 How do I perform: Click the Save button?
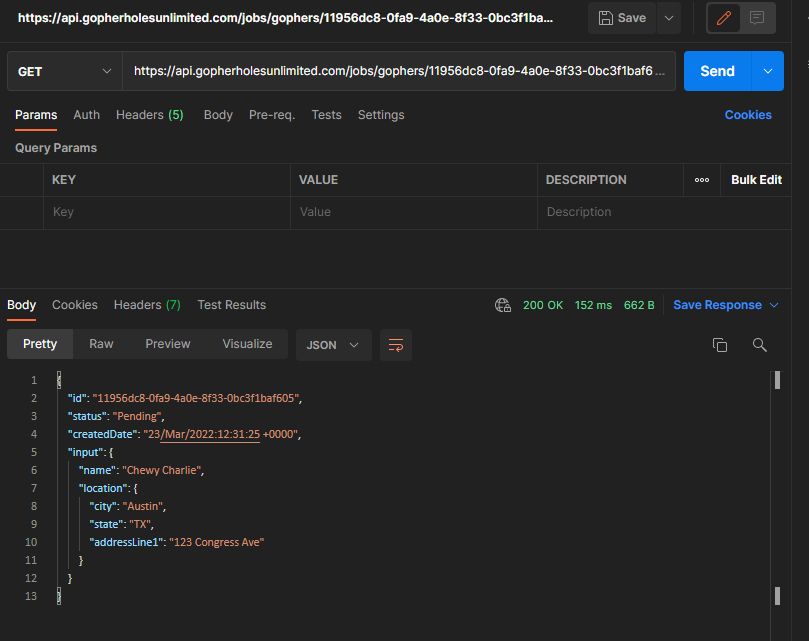pos(622,18)
